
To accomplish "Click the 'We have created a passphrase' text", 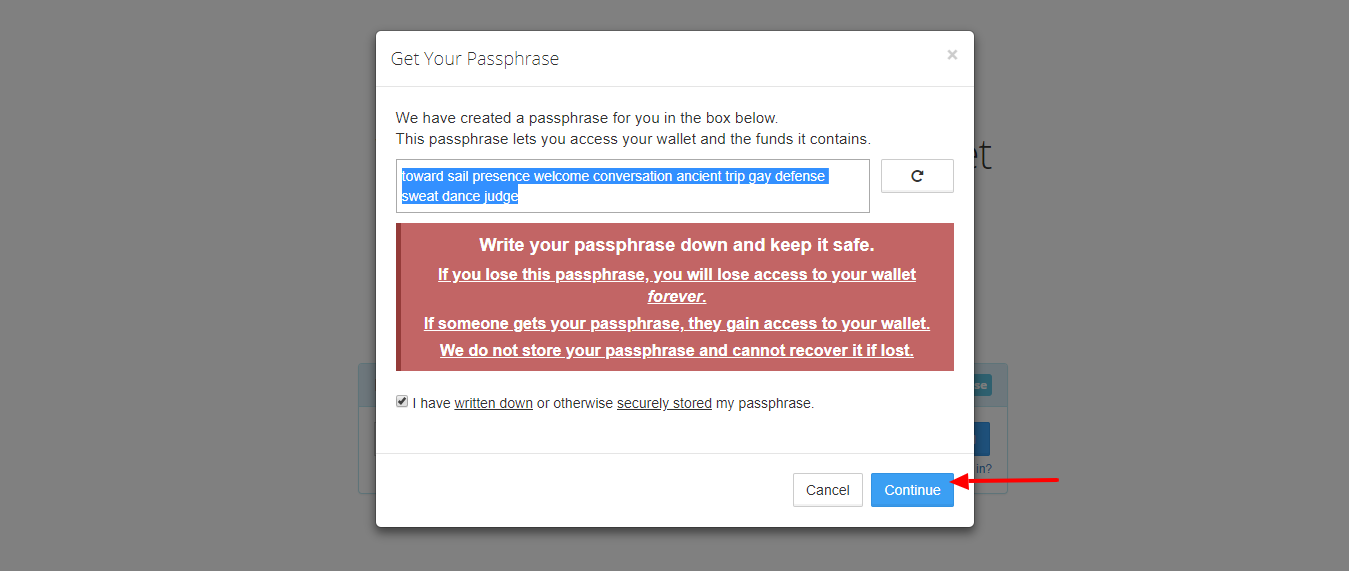I will [586, 118].
